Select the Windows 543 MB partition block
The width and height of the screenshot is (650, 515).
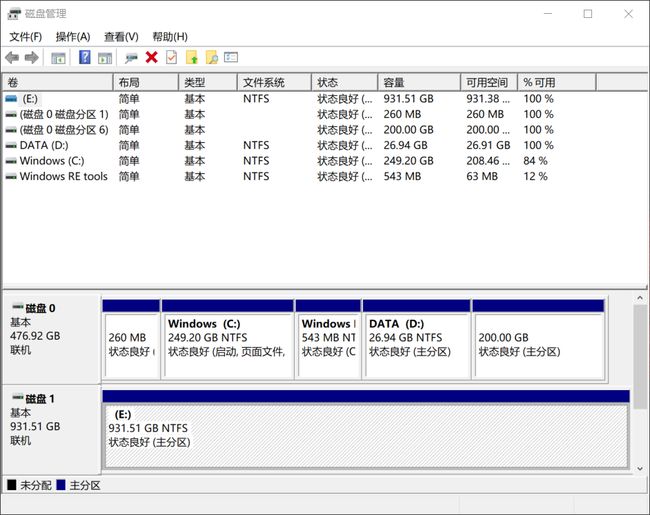coord(328,339)
